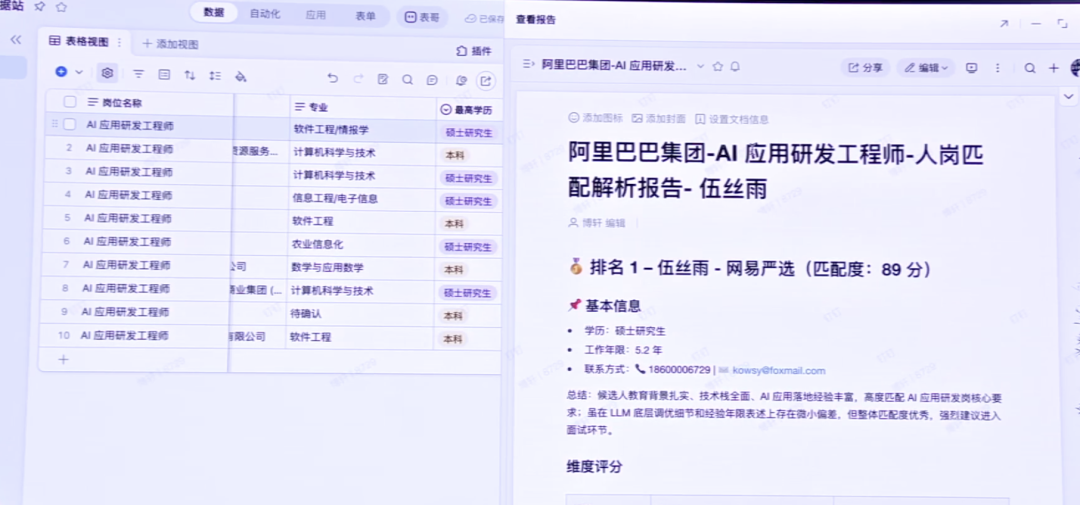
Task: Open search in the table toolbar
Action: [407, 79]
